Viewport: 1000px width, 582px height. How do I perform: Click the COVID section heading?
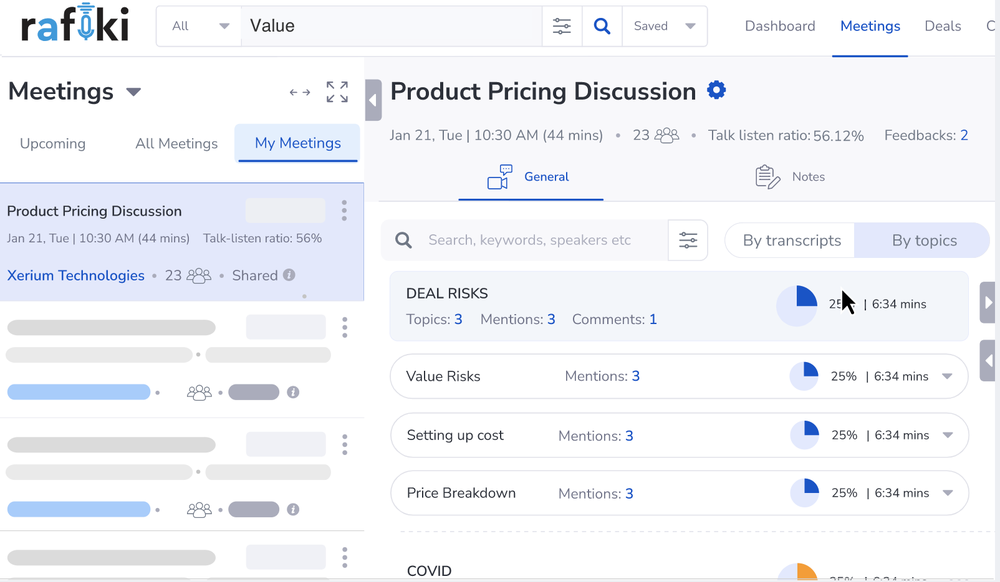[429, 571]
